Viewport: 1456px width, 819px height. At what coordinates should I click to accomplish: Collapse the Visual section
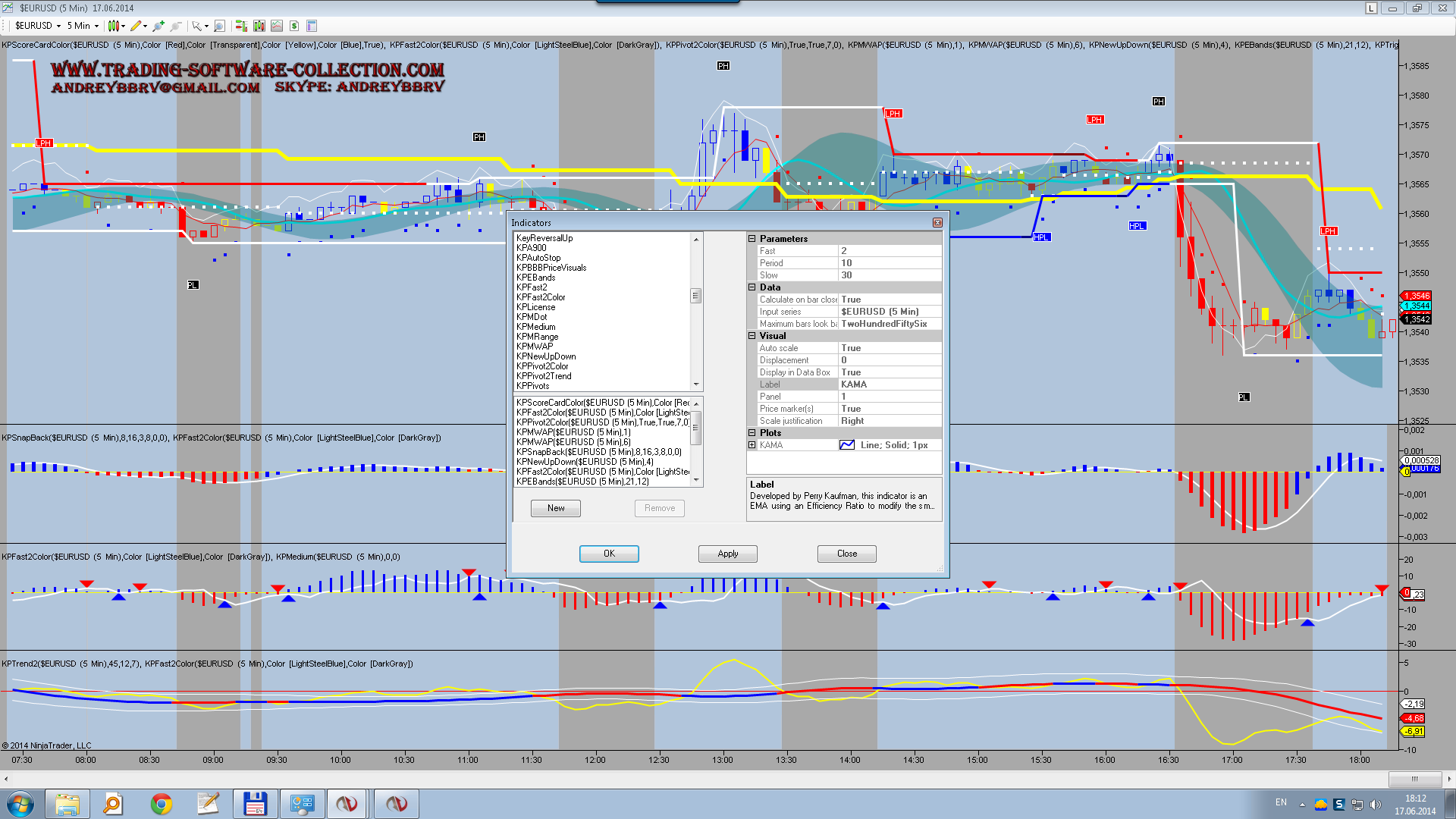click(x=752, y=336)
